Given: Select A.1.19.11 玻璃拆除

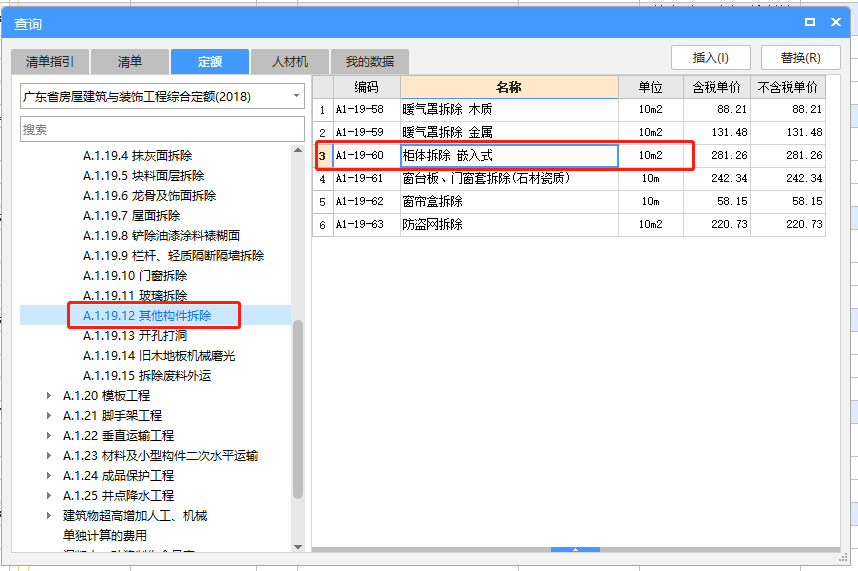Looking at the screenshot, I should pos(135,295).
